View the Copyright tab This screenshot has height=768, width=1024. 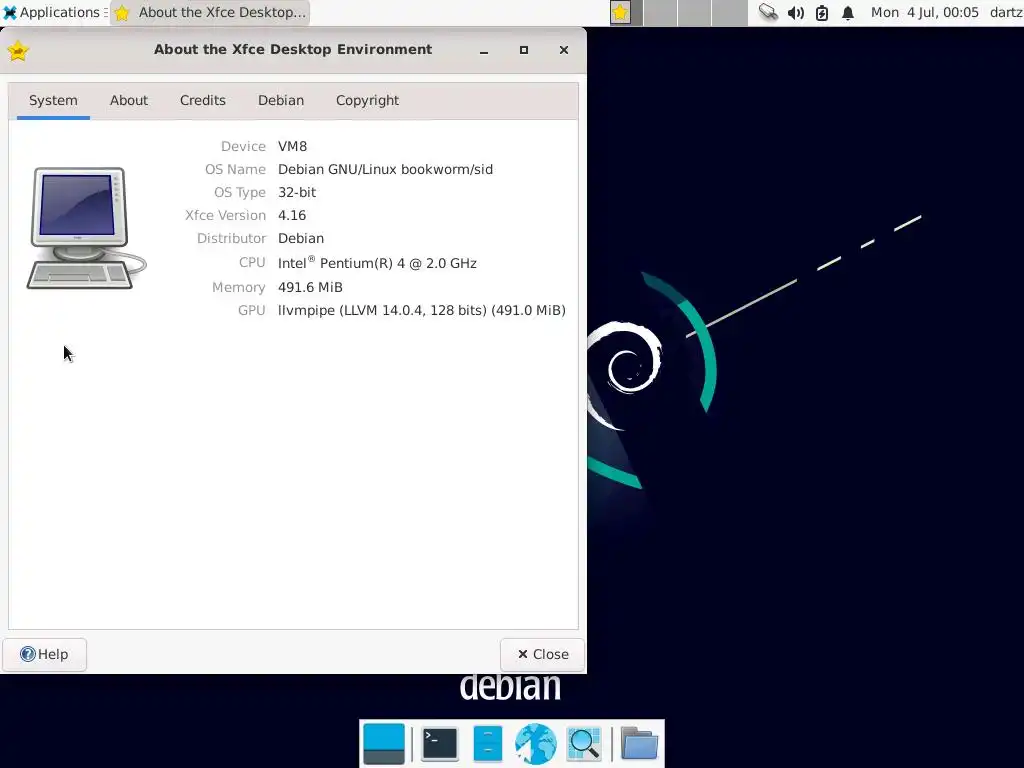(367, 101)
